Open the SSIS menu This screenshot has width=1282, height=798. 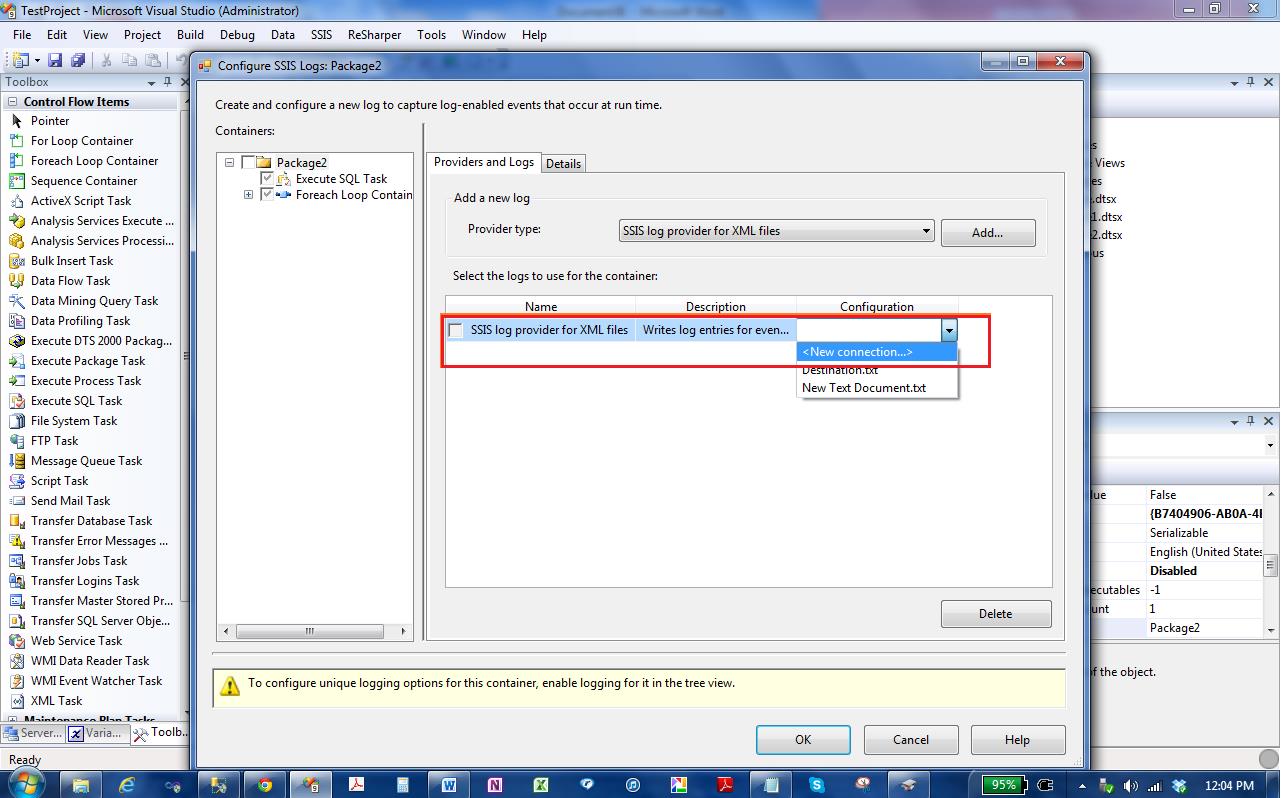click(x=321, y=35)
